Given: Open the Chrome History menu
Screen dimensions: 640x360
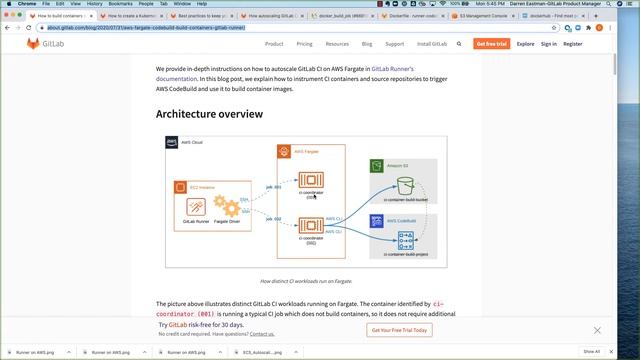Looking at the screenshot, I should point(94,4).
